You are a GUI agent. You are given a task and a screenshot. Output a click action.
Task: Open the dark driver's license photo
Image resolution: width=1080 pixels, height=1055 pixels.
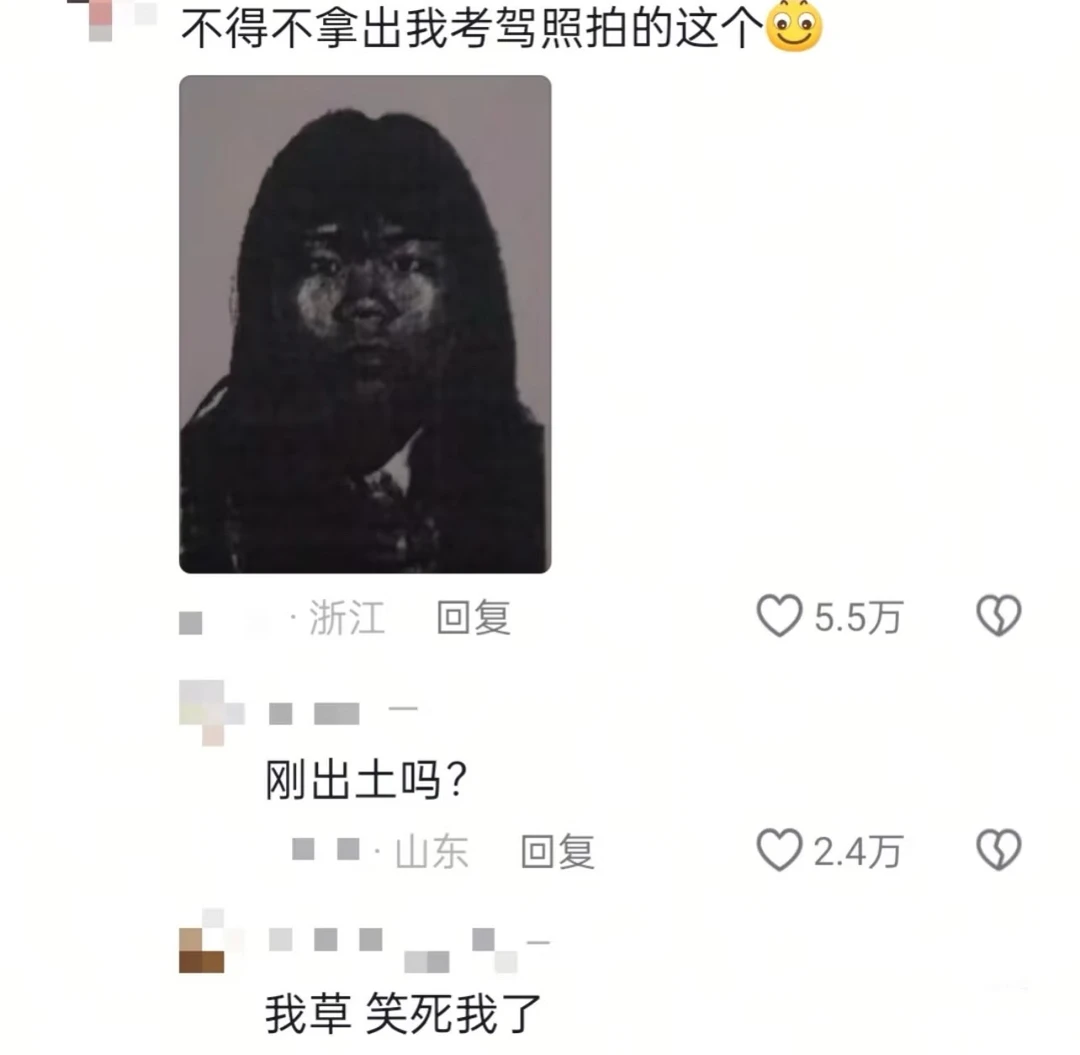(x=365, y=324)
